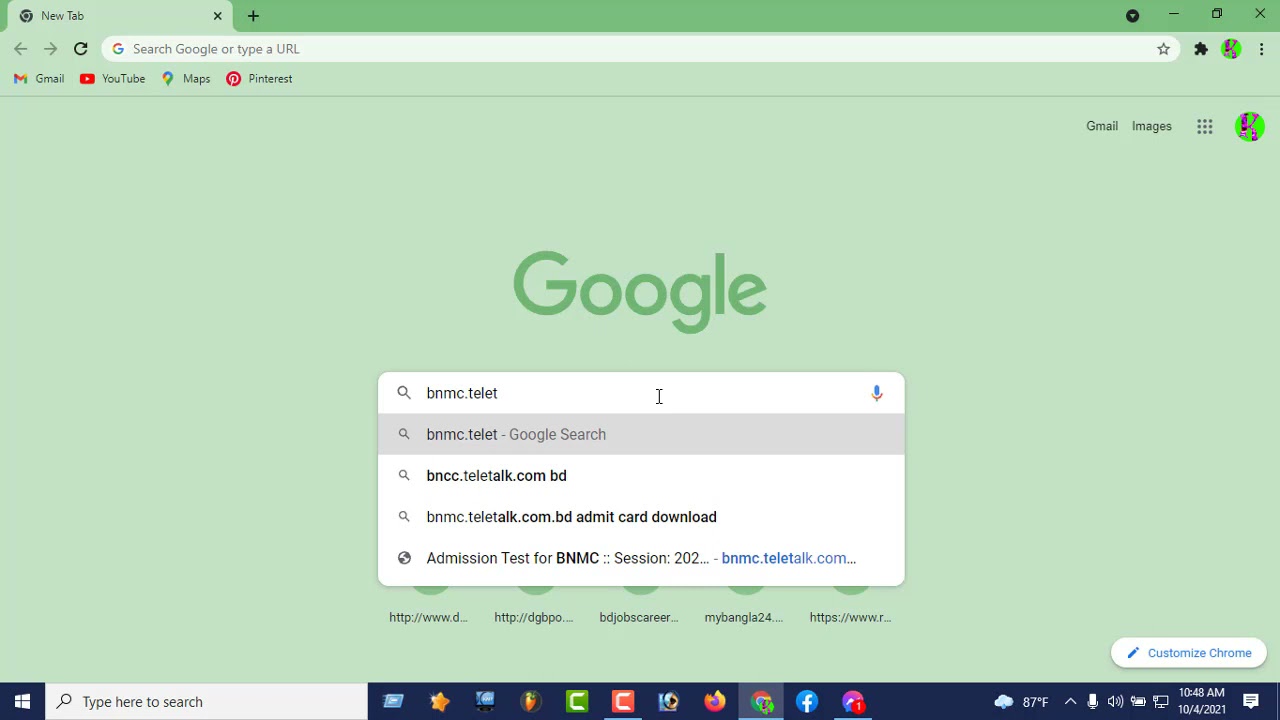
Task: Open the Extensions puzzle icon
Action: point(1201,49)
